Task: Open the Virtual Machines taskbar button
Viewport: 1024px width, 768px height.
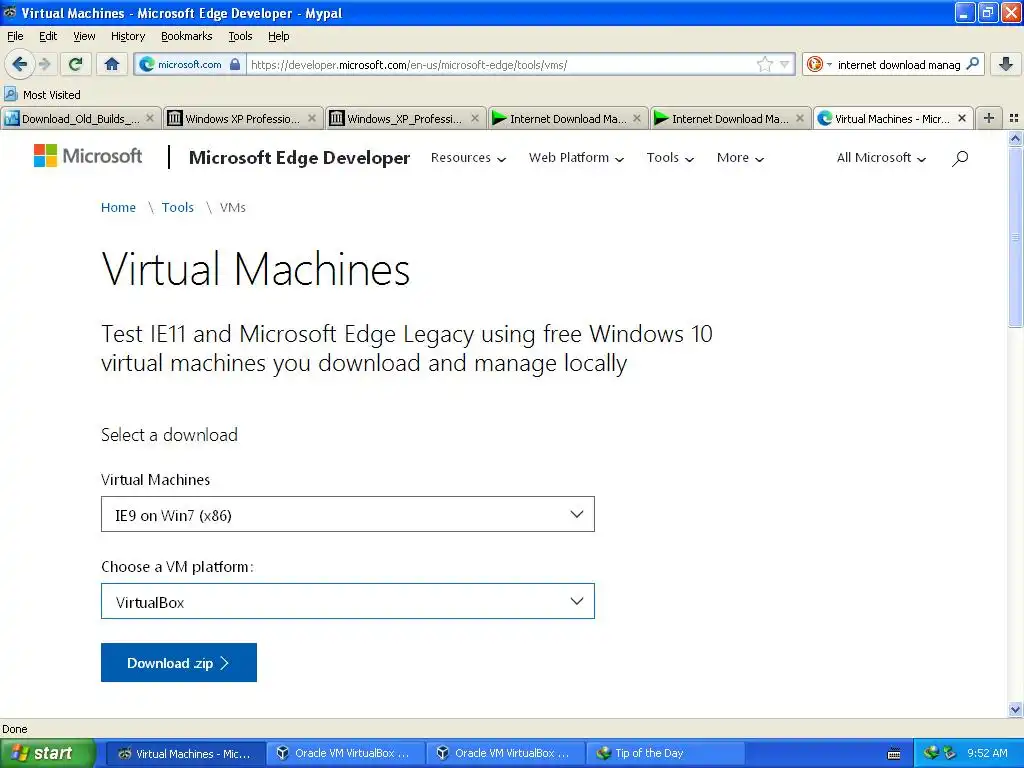Action: (185, 753)
